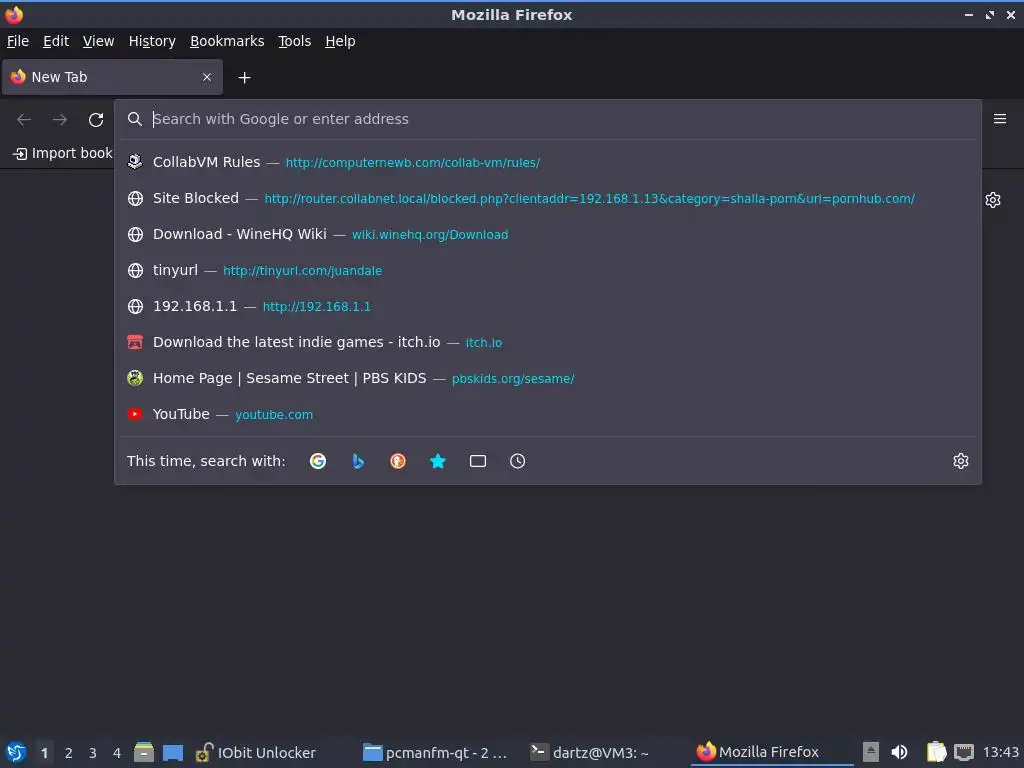Open 192.168.1.1 suggestion
The width and height of the screenshot is (1024, 768).
[548, 306]
